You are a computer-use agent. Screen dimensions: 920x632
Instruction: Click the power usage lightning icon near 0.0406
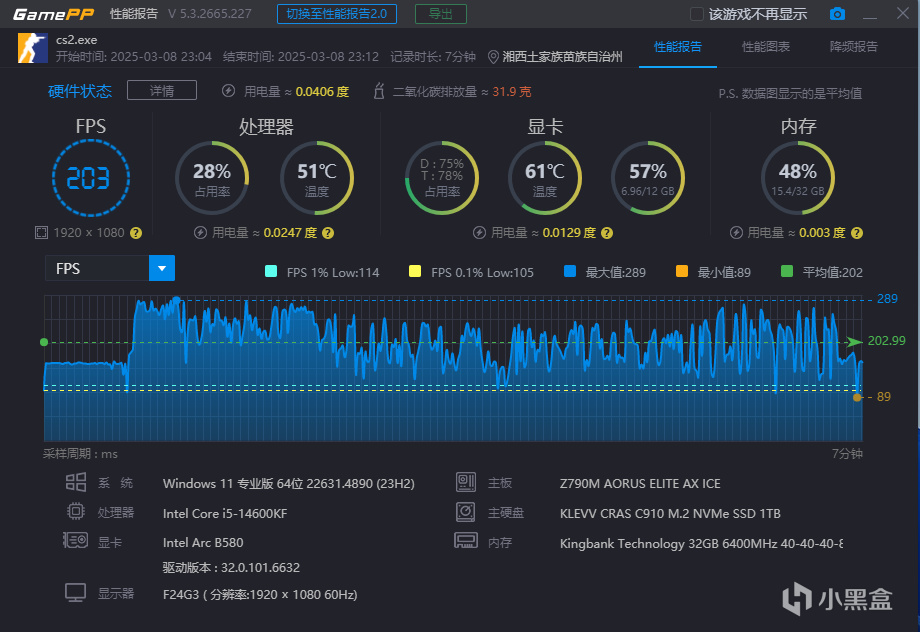click(x=228, y=91)
